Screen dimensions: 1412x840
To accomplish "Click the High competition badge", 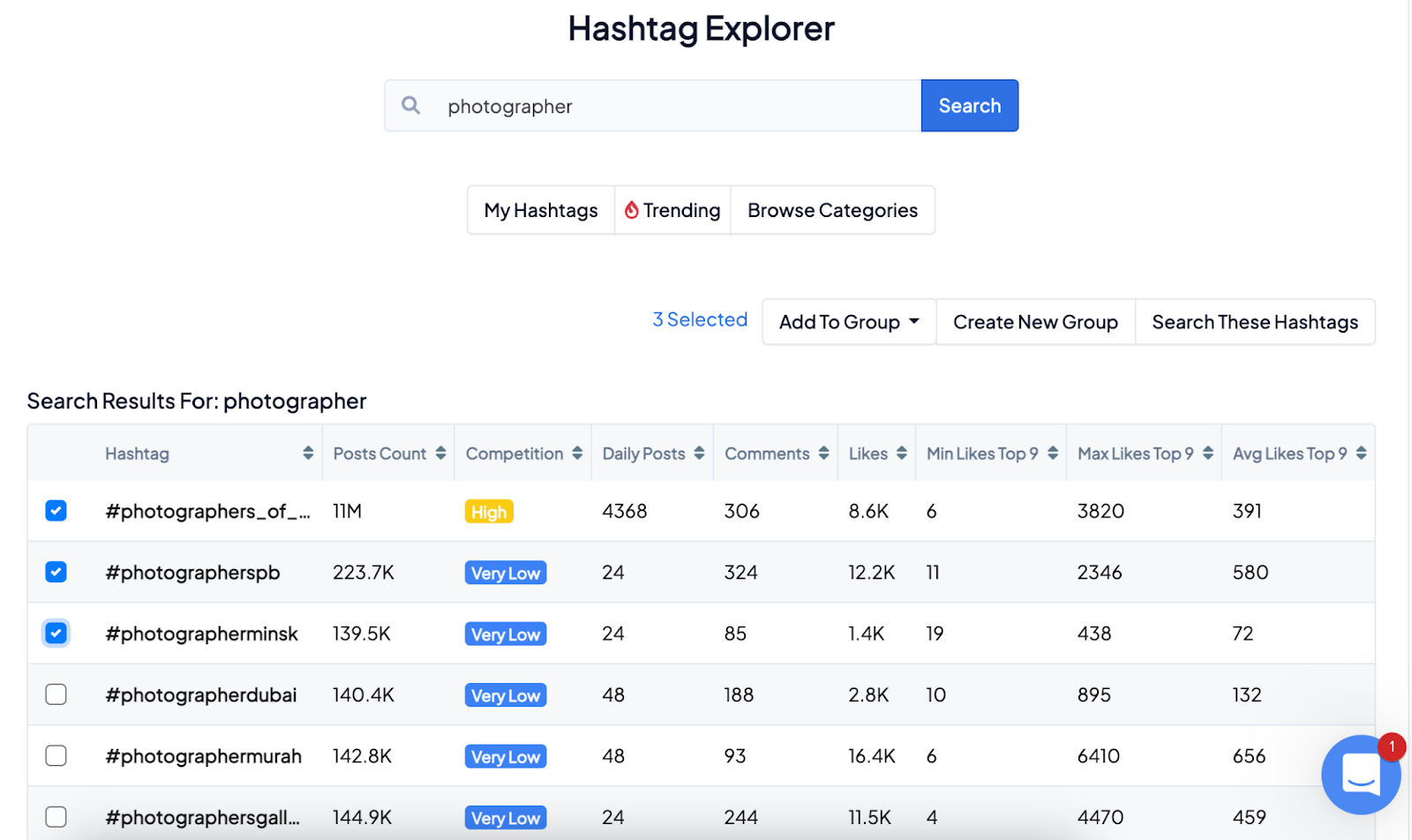I will pyautogui.click(x=488, y=512).
